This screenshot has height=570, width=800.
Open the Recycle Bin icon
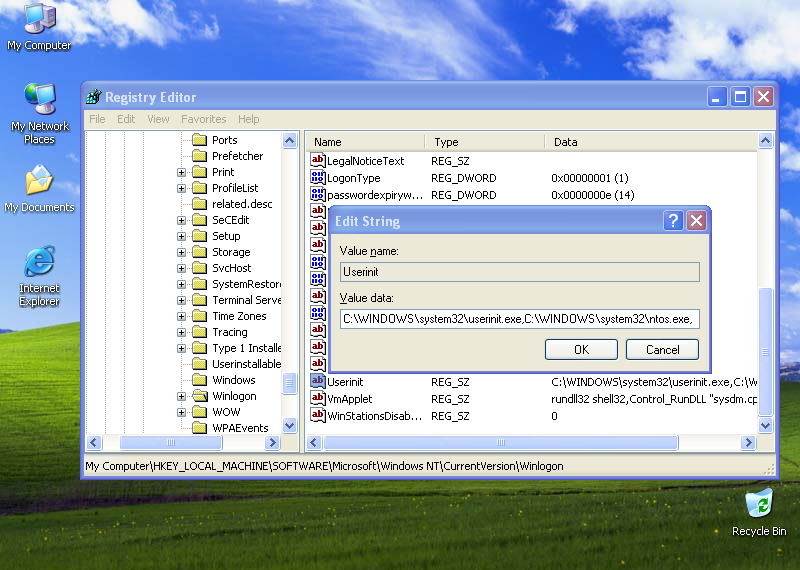point(759,512)
